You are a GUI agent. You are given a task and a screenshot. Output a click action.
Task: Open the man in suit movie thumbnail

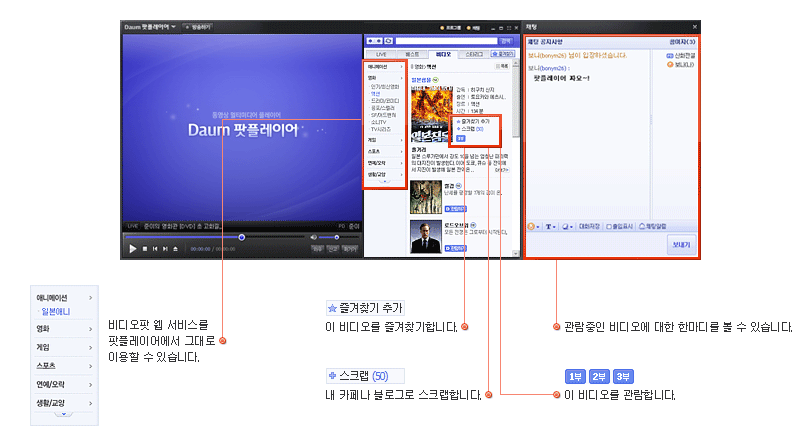click(426, 236)
